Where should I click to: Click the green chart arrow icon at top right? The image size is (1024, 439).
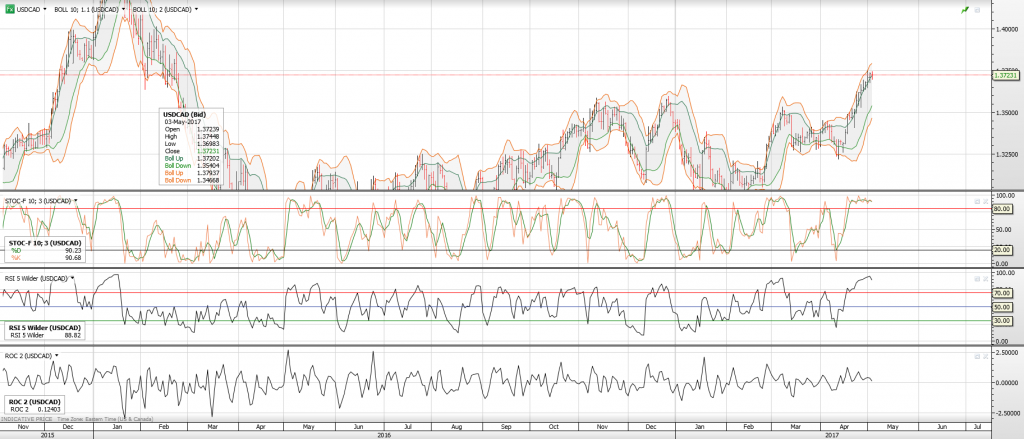click(x=964, y=9)
